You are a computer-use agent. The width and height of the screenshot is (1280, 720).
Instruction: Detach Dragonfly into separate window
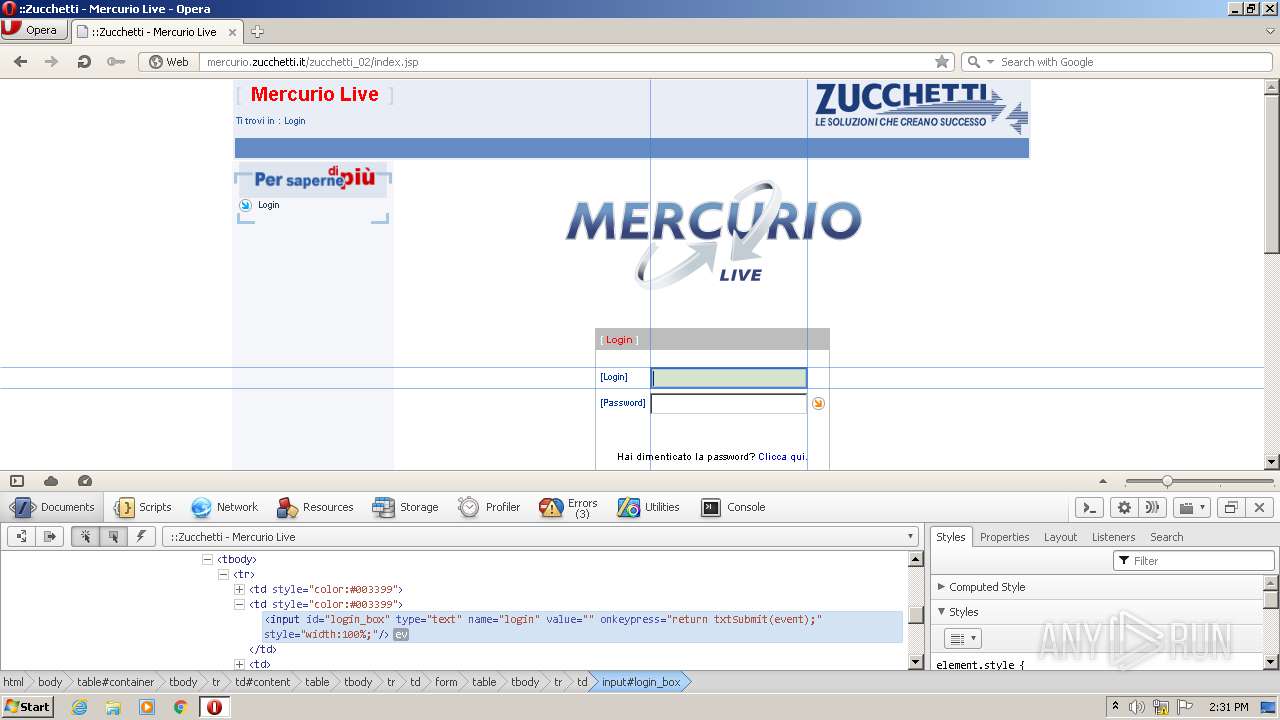click(1231, 507)
